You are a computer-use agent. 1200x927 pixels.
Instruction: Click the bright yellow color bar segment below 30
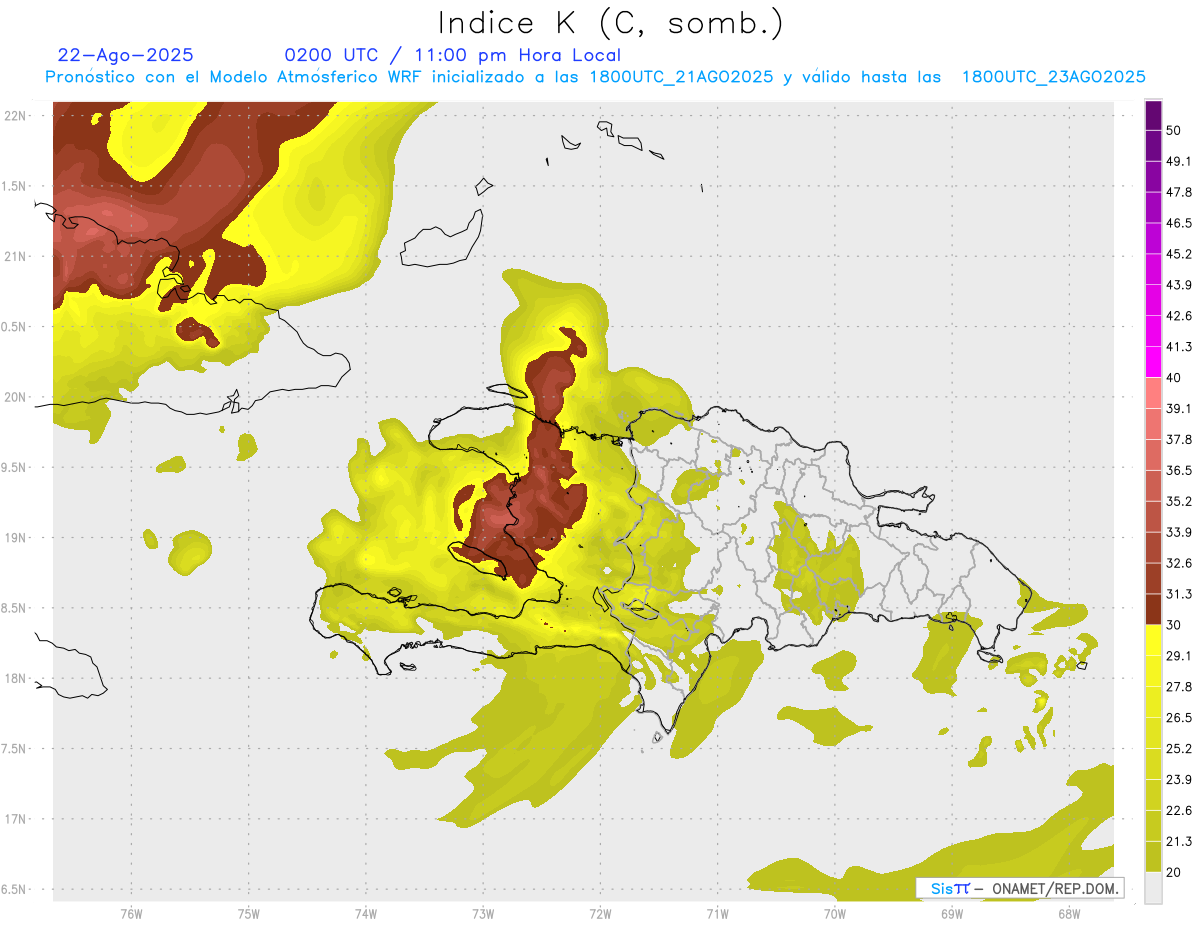[x=1153, y=640]
